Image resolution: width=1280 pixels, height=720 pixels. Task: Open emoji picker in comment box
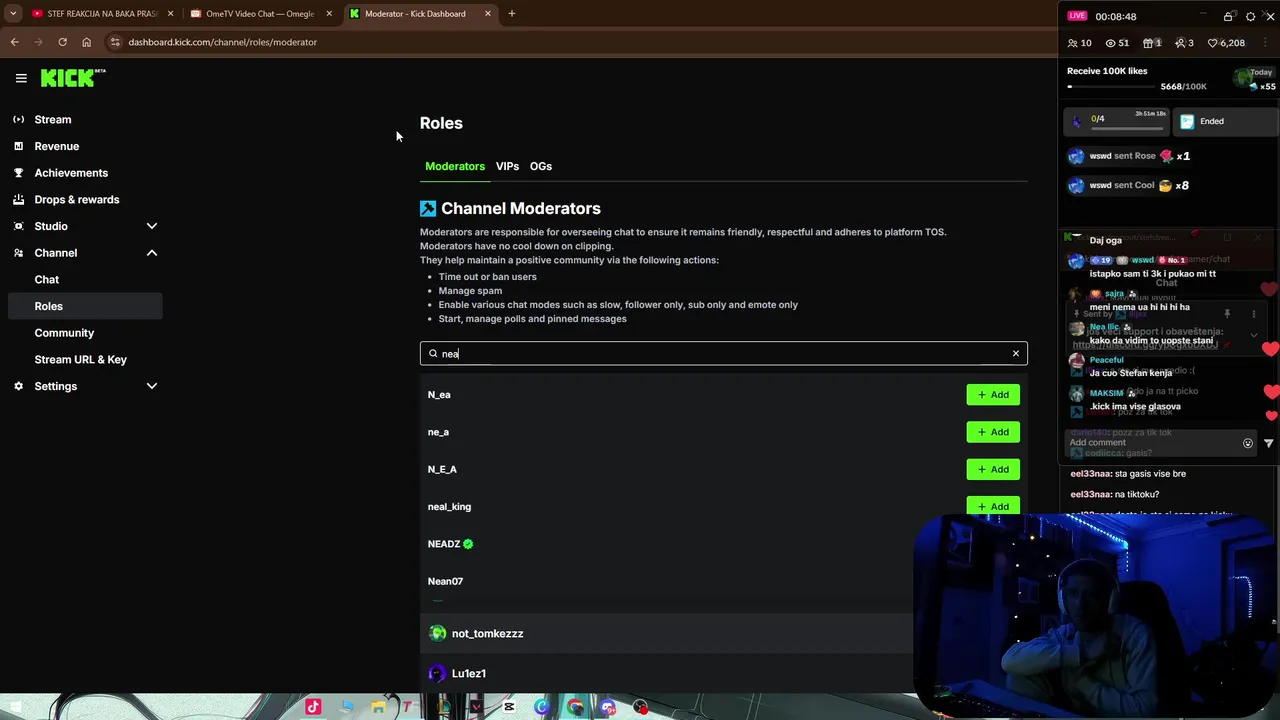point(1248,443)
